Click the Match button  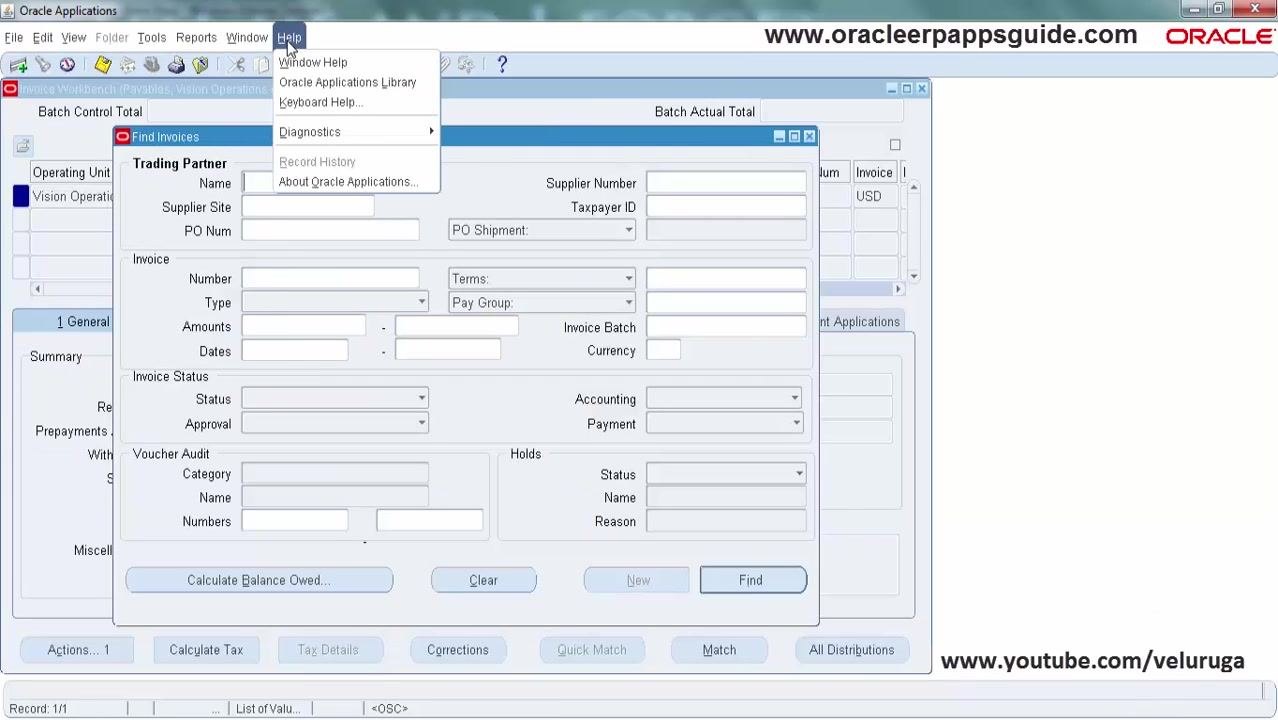(x=719, y=650)
